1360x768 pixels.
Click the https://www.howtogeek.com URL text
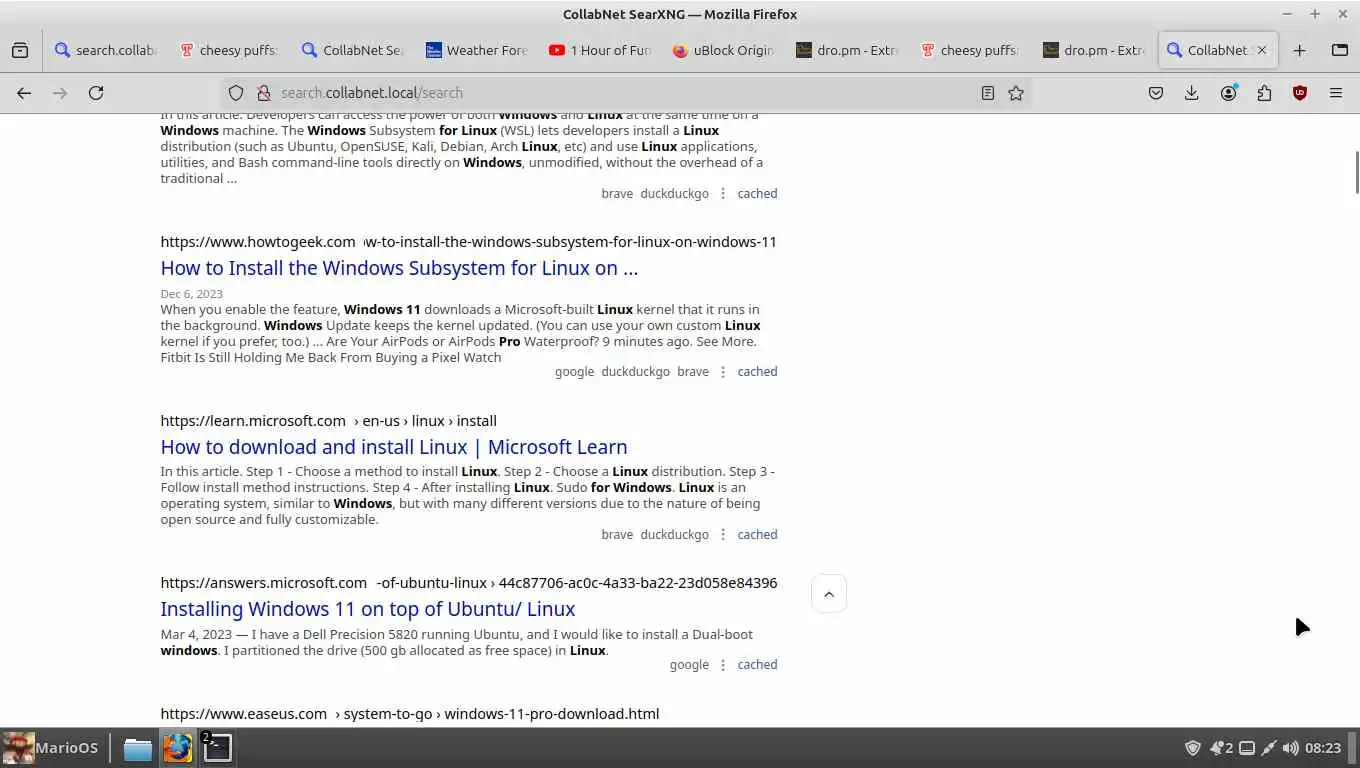(258, 242)
